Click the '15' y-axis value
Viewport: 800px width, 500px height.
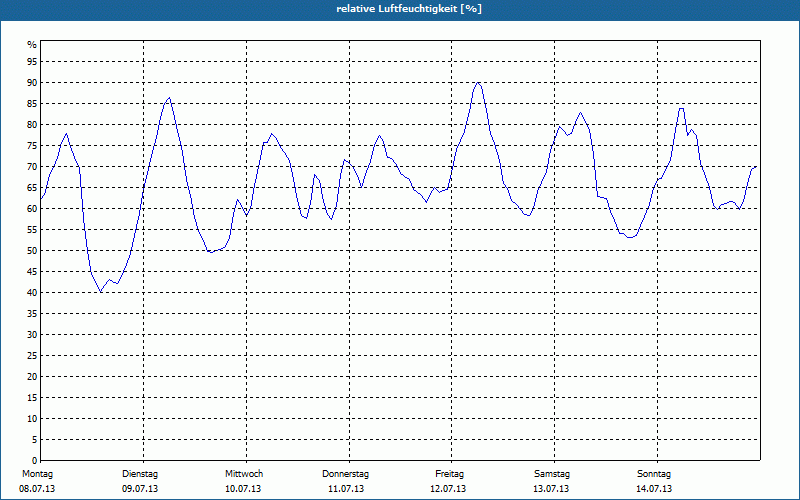click(x=32, y=397)
